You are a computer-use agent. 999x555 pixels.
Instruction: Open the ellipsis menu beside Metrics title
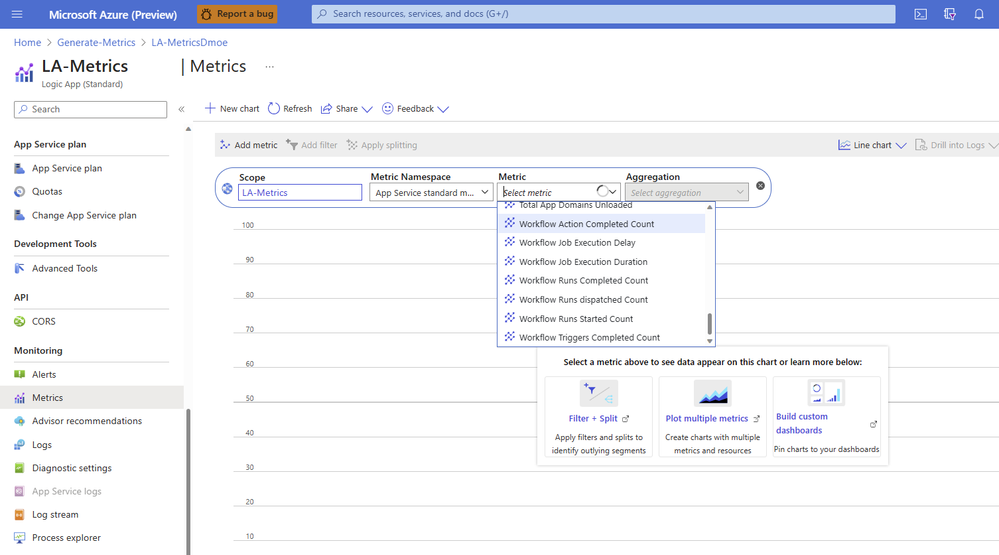pos(270,67)
